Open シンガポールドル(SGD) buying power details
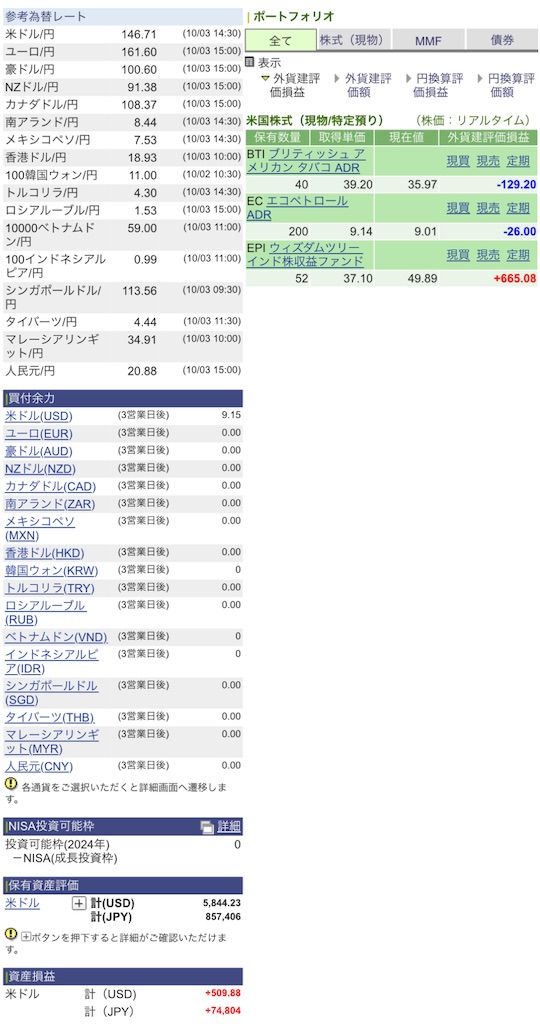 pos(52,693)
